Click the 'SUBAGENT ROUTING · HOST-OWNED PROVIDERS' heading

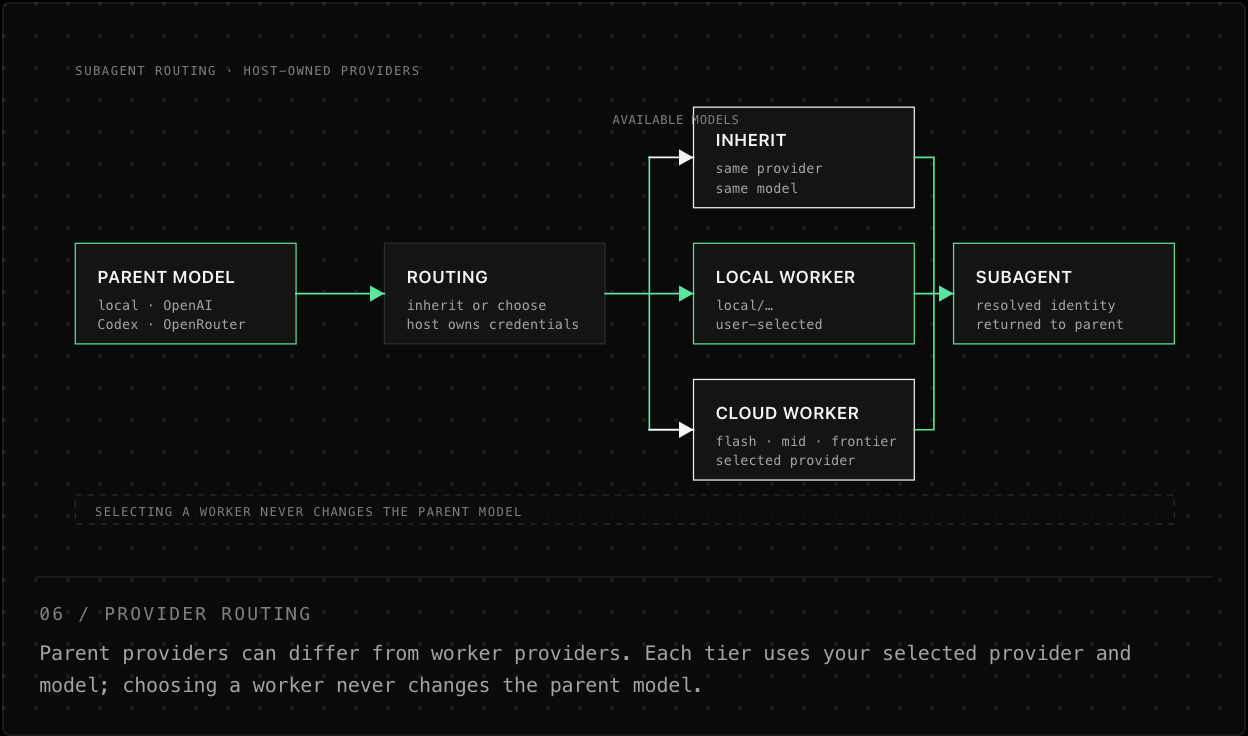[248, 71]
